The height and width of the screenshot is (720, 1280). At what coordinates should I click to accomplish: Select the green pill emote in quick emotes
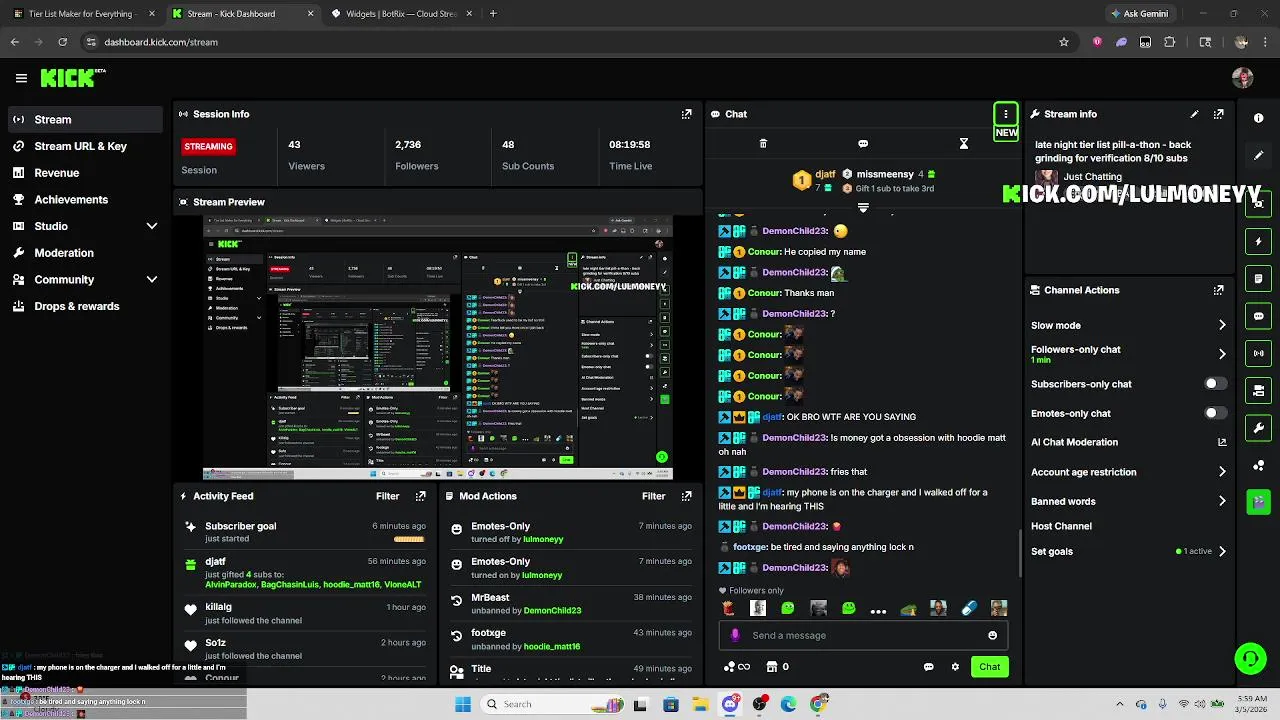969,608
